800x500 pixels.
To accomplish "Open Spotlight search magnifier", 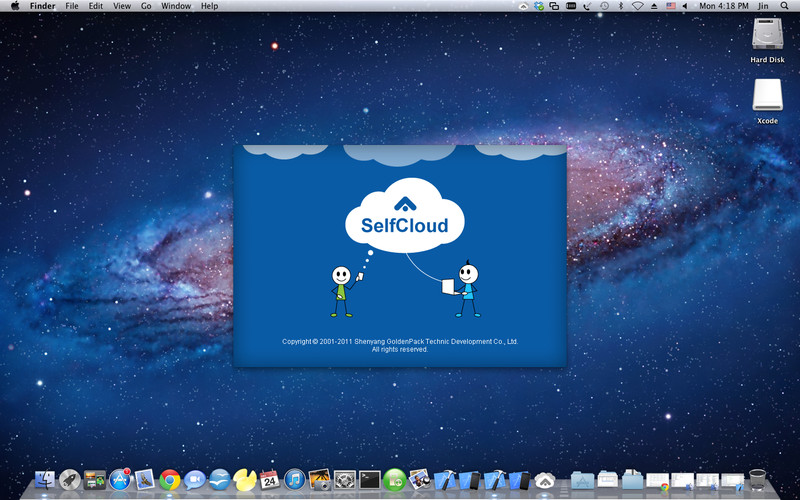I will 784,6.
